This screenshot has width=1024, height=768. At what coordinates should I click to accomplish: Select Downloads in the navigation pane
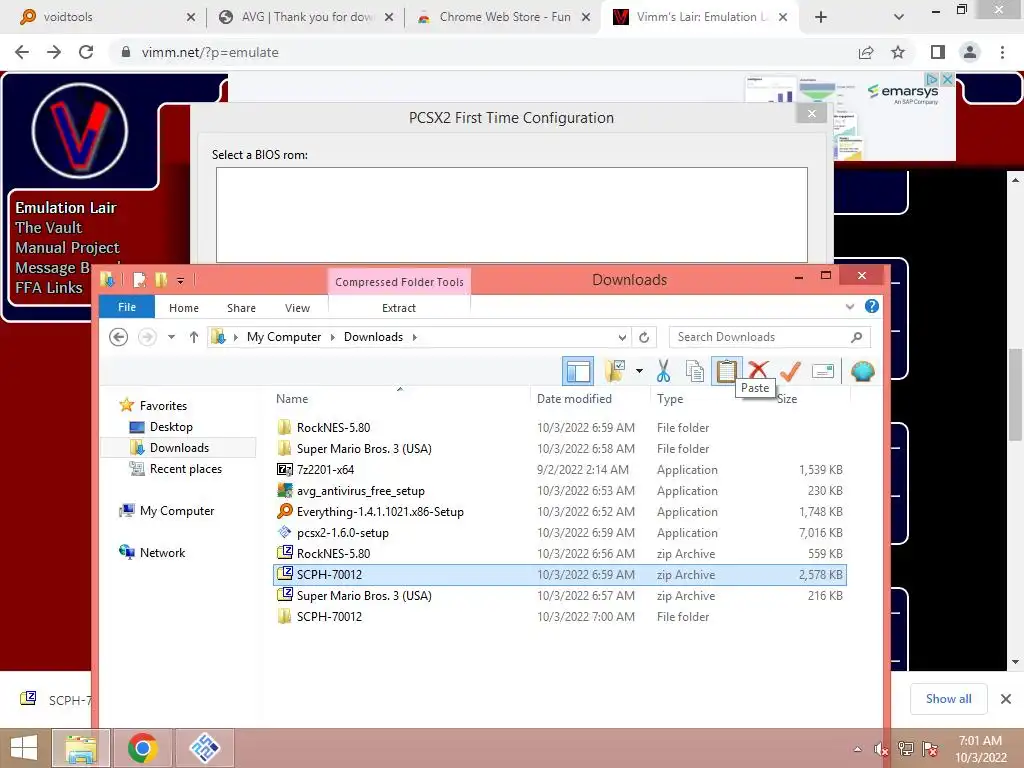pos(179,447)
